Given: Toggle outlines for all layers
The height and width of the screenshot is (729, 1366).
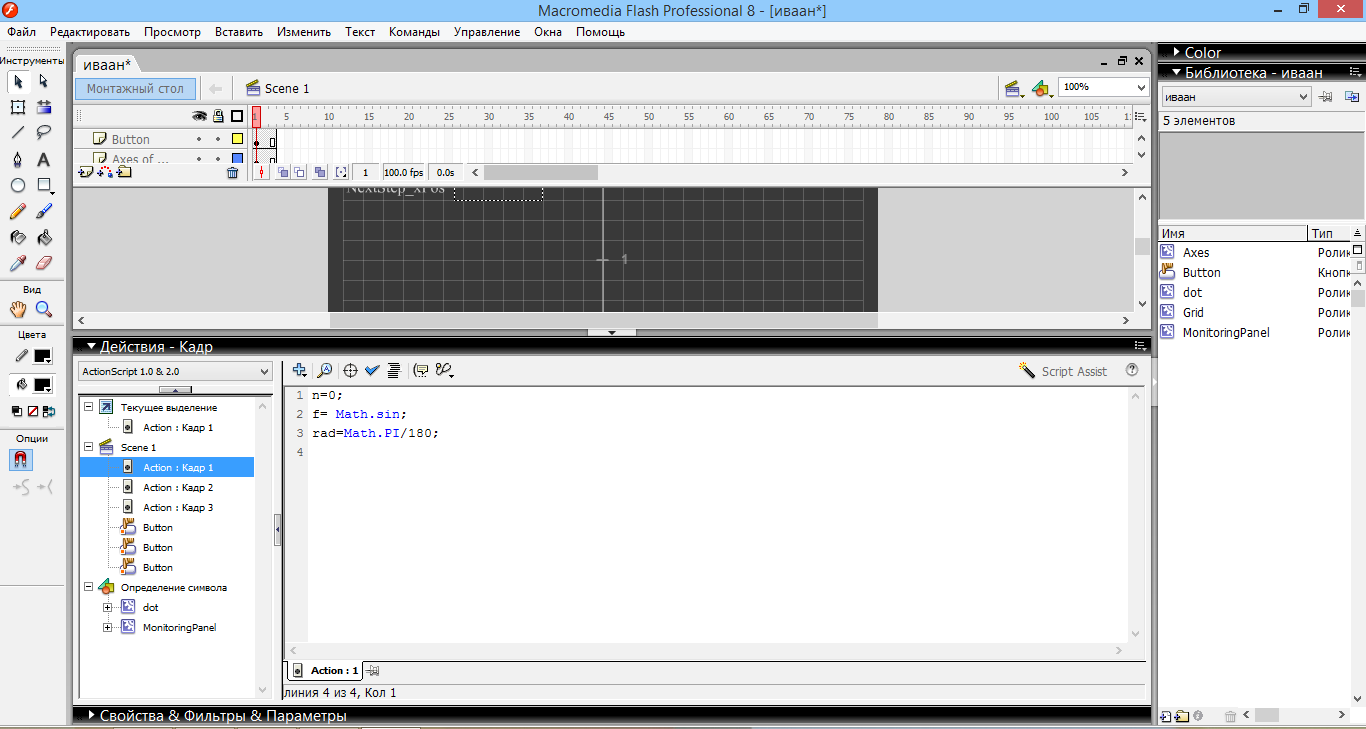Looking at the screenshot, I should coord(237,116).
